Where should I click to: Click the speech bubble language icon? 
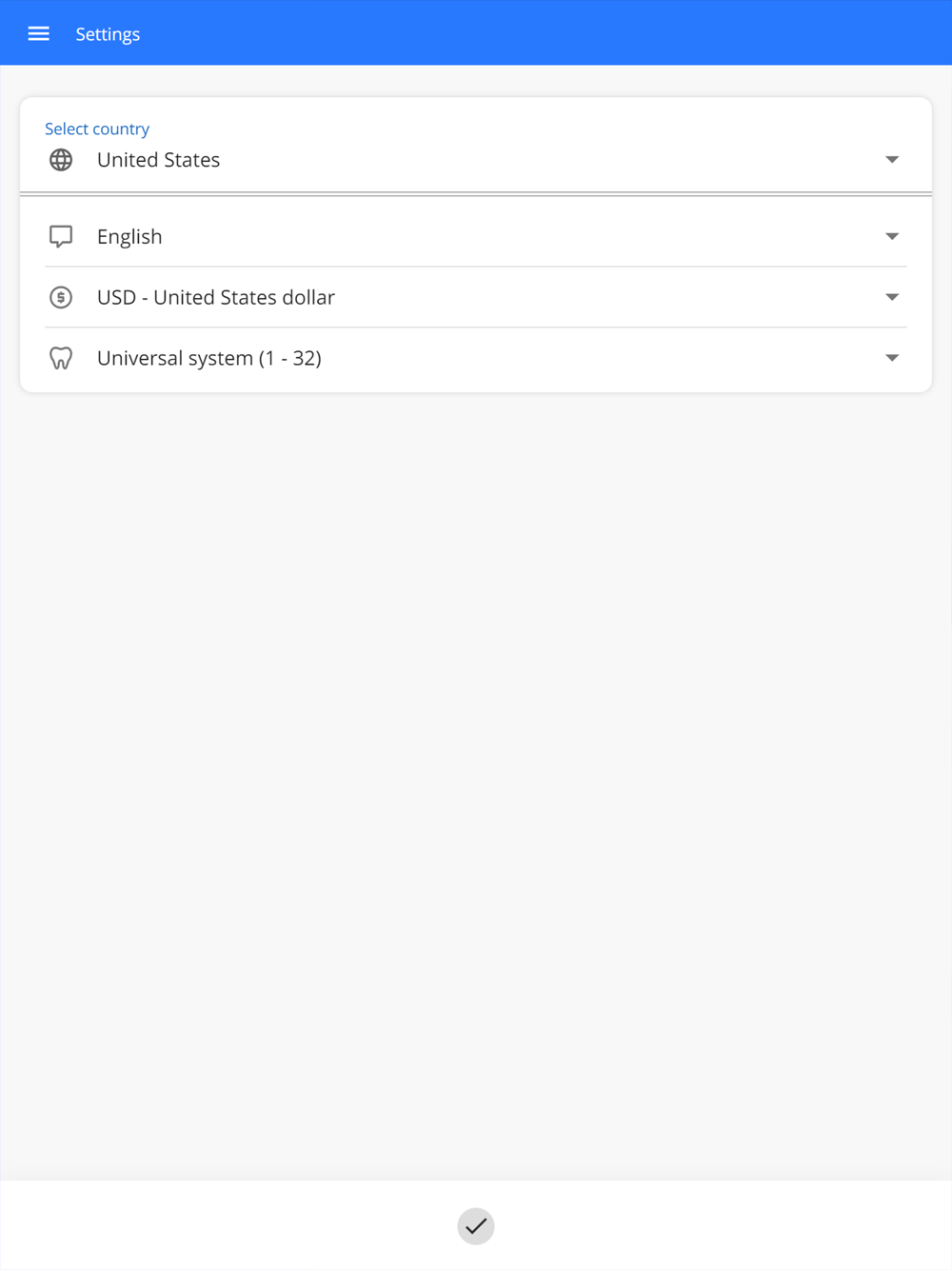[x=61, y=236]
